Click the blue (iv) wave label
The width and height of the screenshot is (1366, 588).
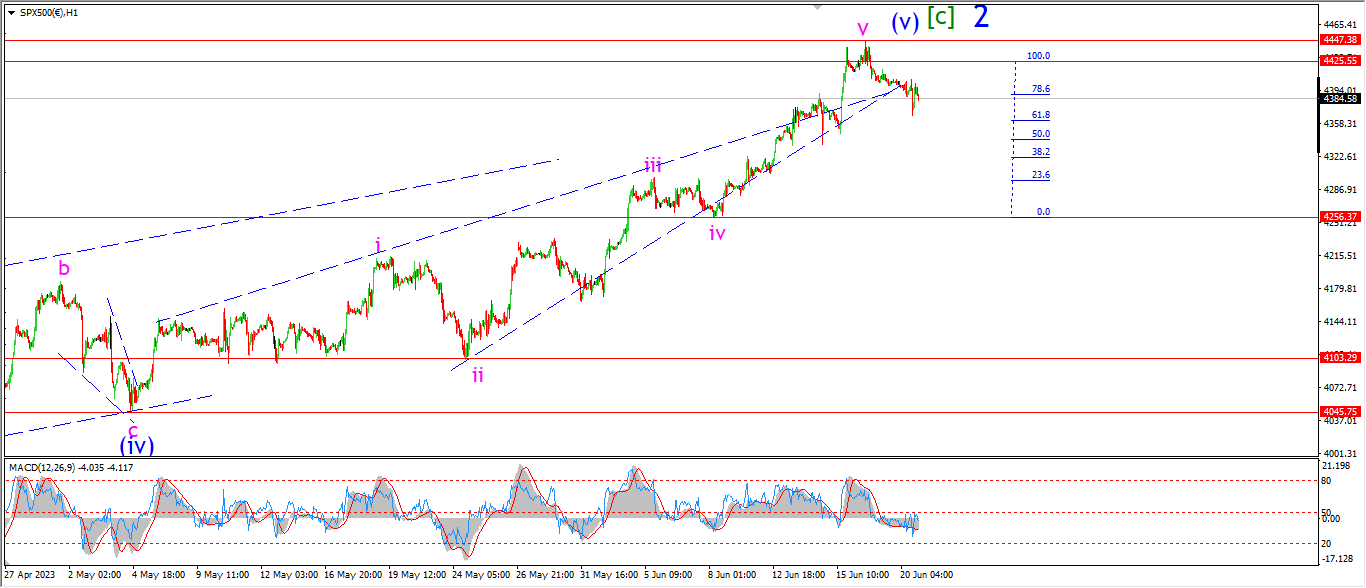pyautogui.click(x=137, y=445)
